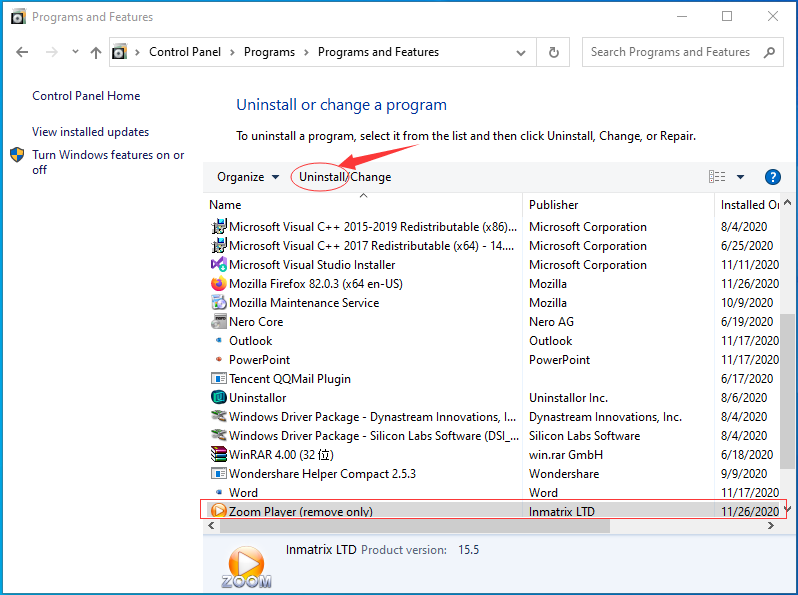Open the chevron after Programs breadcrumb
This screenshot has width=798, height=595.
(306, 52)
